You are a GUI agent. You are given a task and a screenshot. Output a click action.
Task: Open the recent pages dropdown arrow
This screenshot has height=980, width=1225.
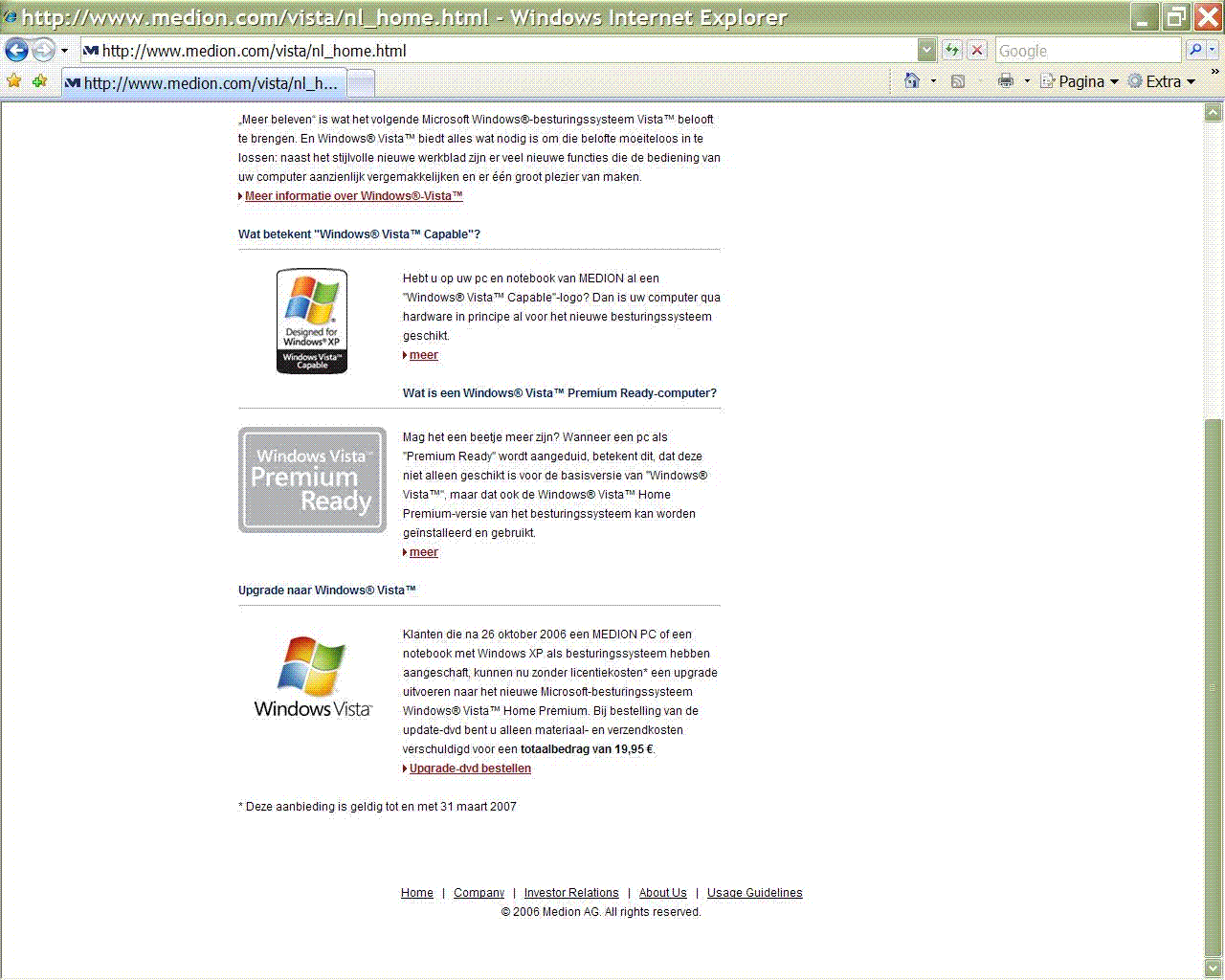[64, 51]
